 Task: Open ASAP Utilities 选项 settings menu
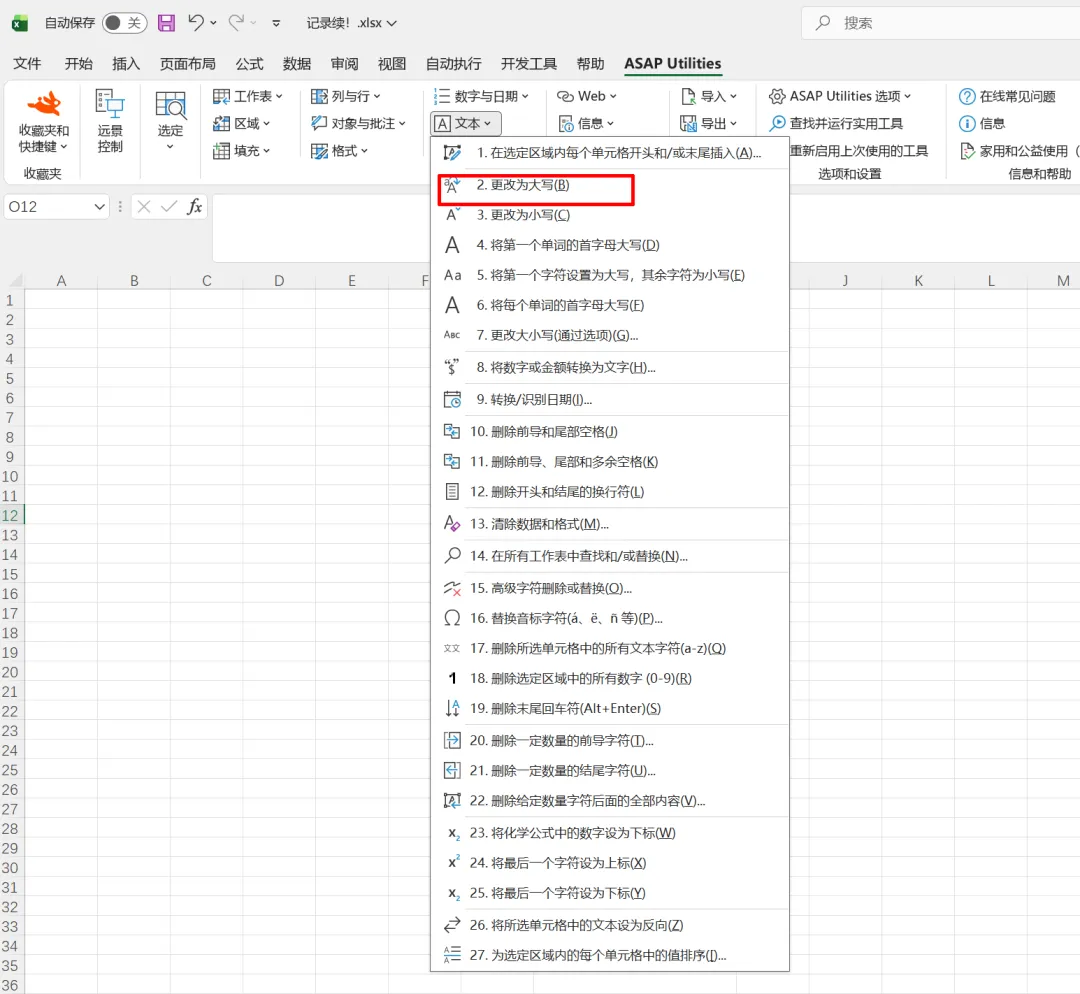(x=840, y=96)
